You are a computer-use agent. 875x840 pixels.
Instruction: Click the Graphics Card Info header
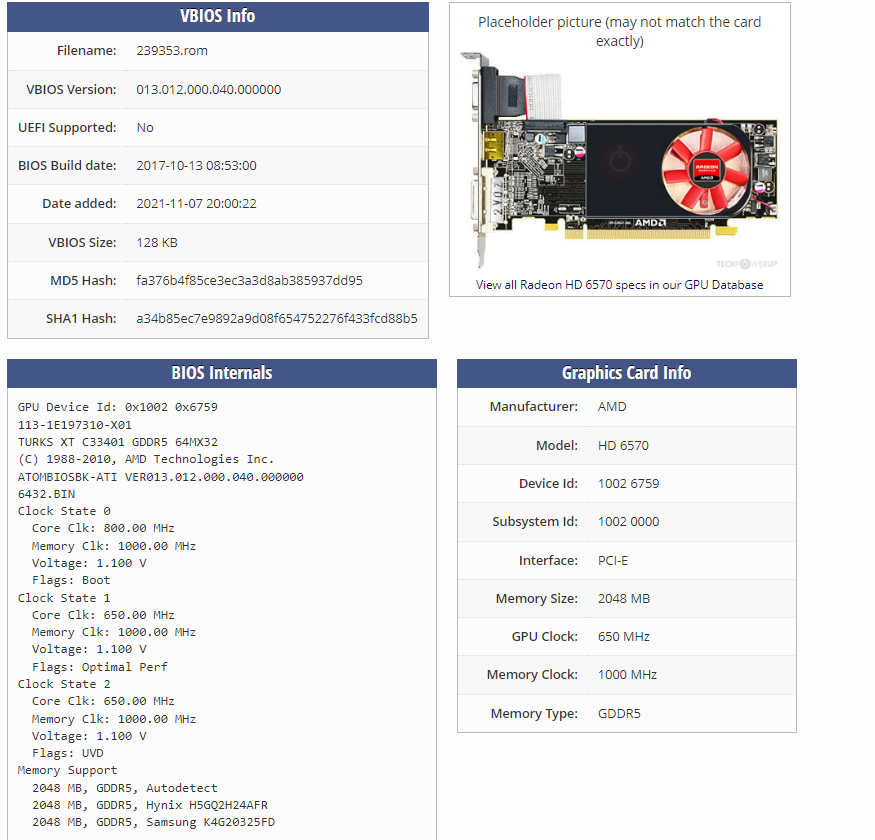click(x=627, y=373)
